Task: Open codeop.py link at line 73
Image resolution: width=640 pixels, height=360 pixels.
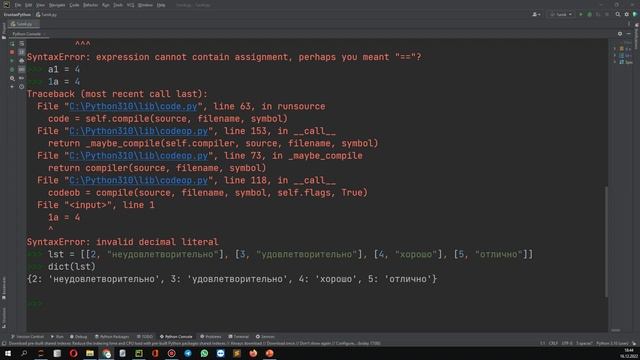Action: click(138, 156)
